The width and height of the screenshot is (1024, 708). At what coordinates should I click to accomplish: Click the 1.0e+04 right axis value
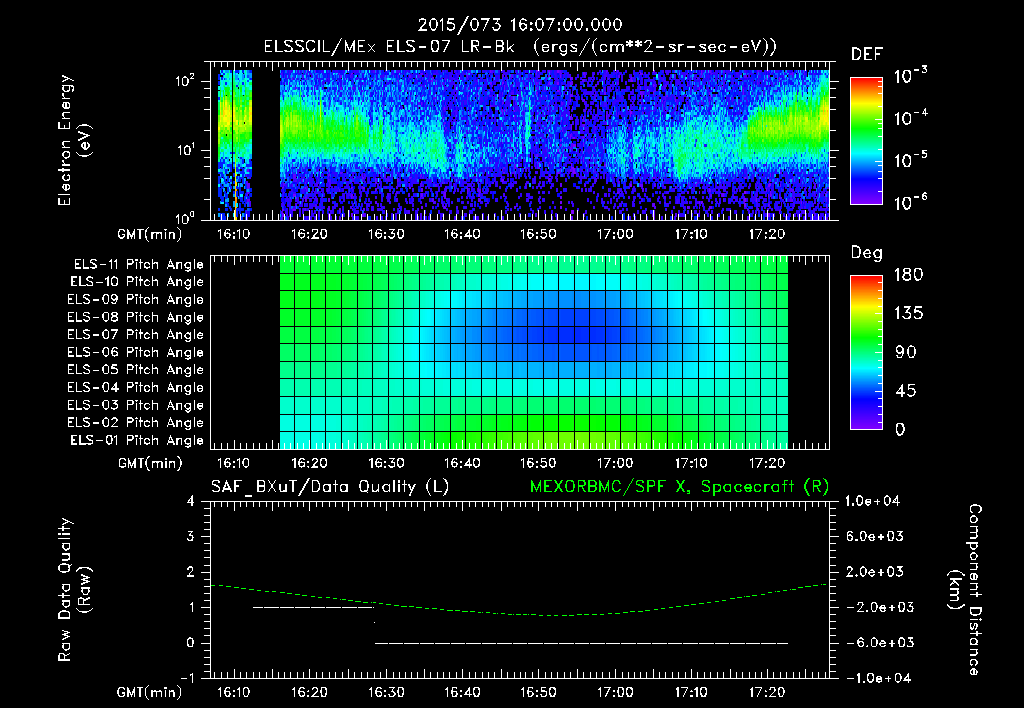[872, 502]
